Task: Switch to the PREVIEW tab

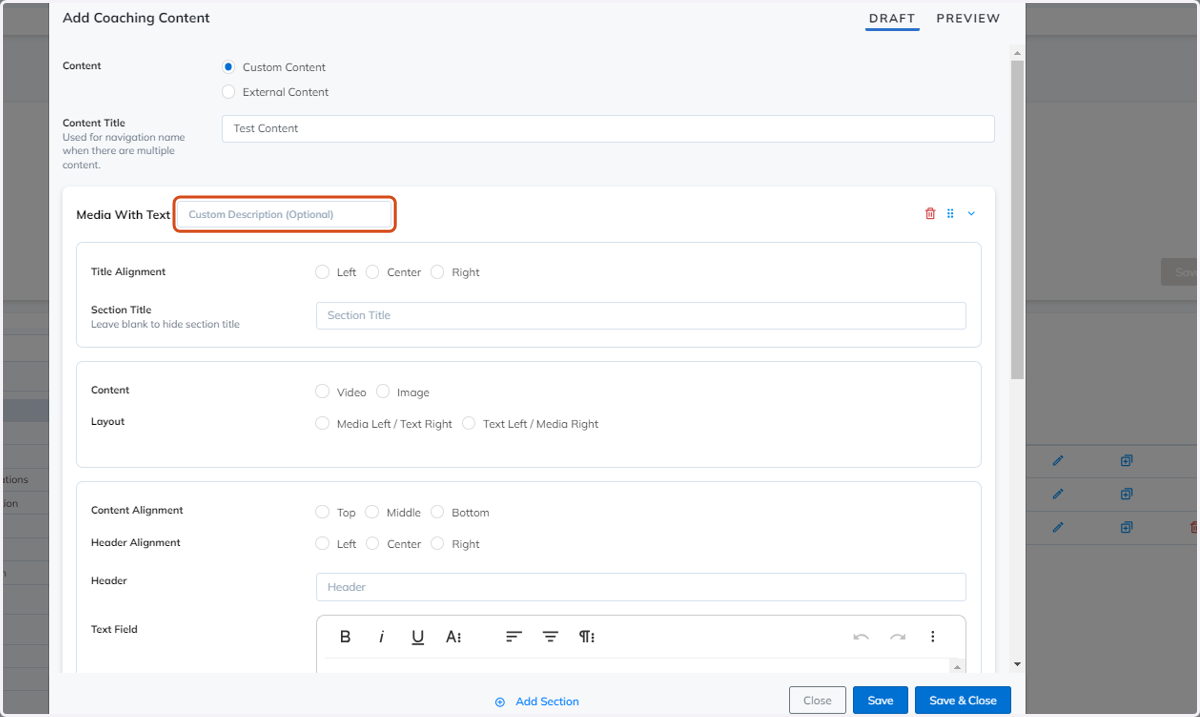Action: click(x=968, y=18)
